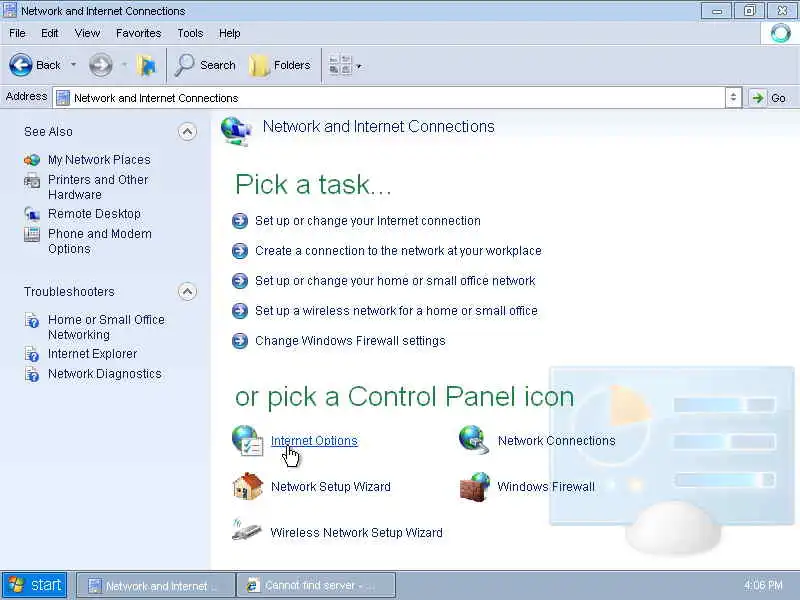Click the Network and Internet Connections header globe icon
Viewport: 800px width, 600px height.
pyautogui.click(x=237, y=131)
